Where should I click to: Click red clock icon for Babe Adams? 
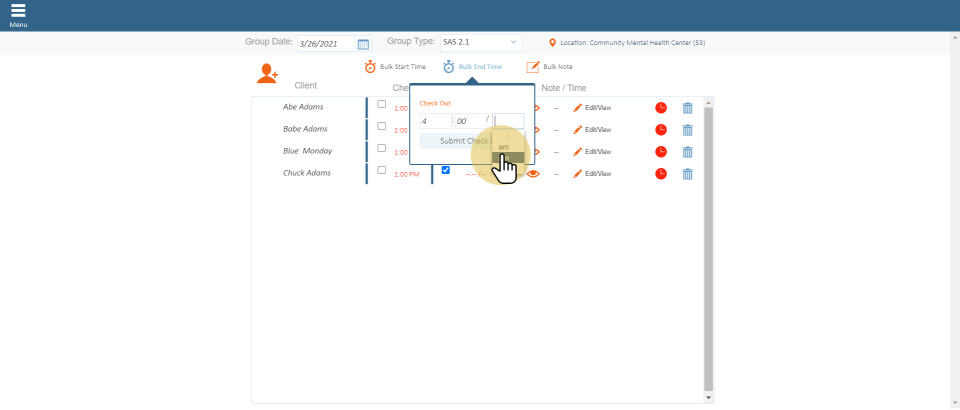(x=661, y=130)
